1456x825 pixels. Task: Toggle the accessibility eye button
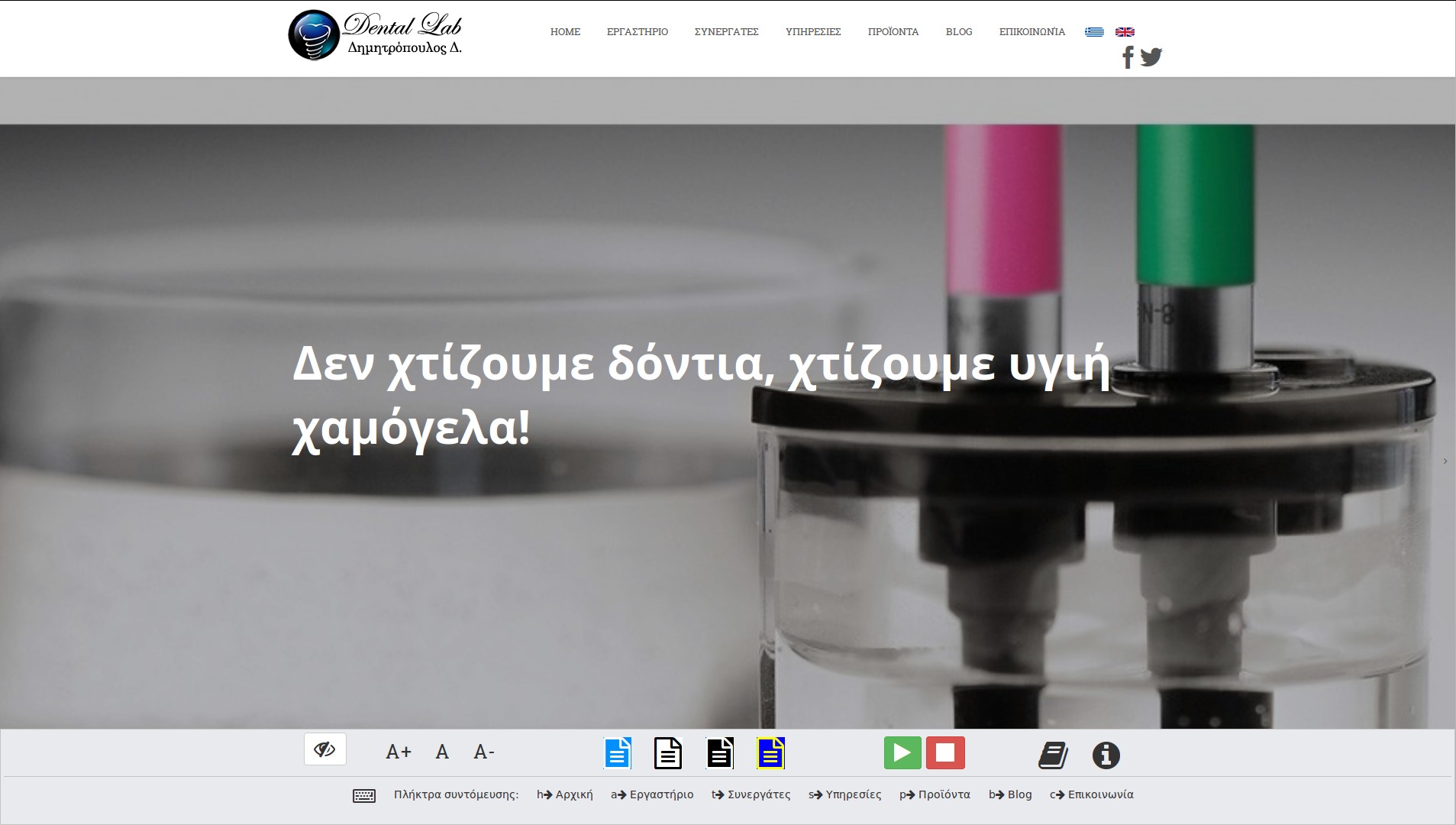pos(325,749)
